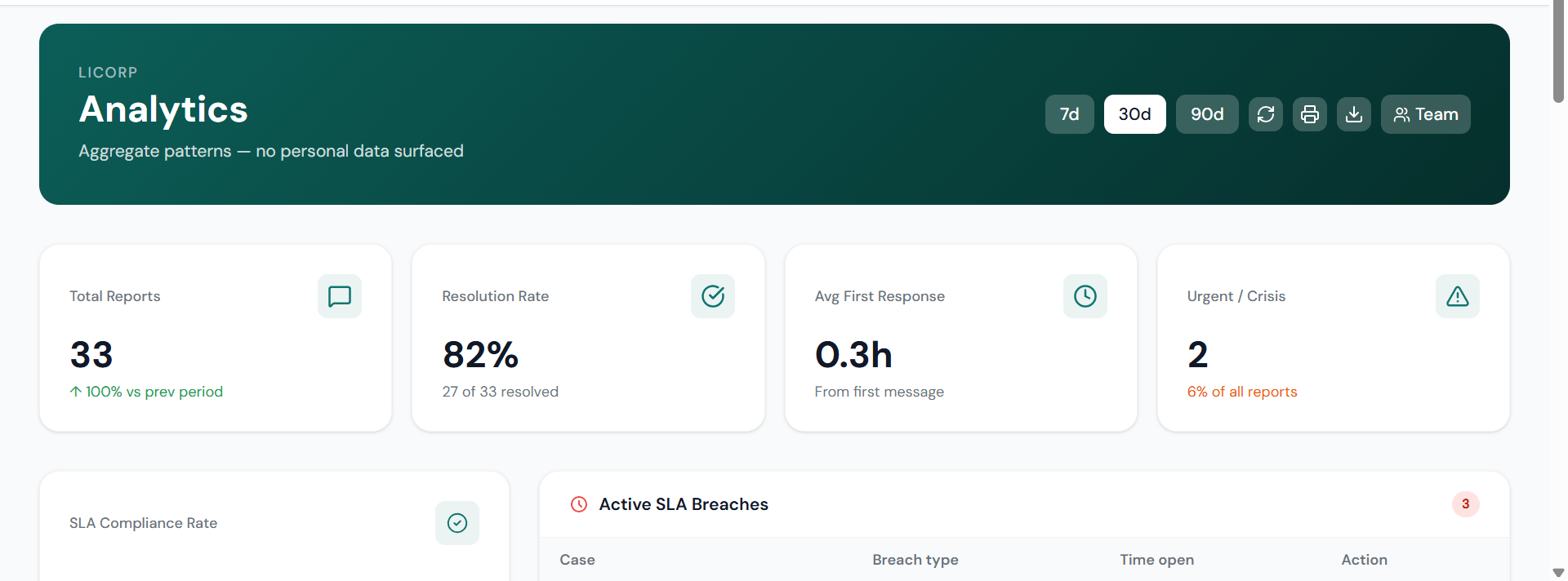This screenshot has width=1568, height=581.
Task: Click the vertical scrollbar thumb
Action: pos(1558,52)
